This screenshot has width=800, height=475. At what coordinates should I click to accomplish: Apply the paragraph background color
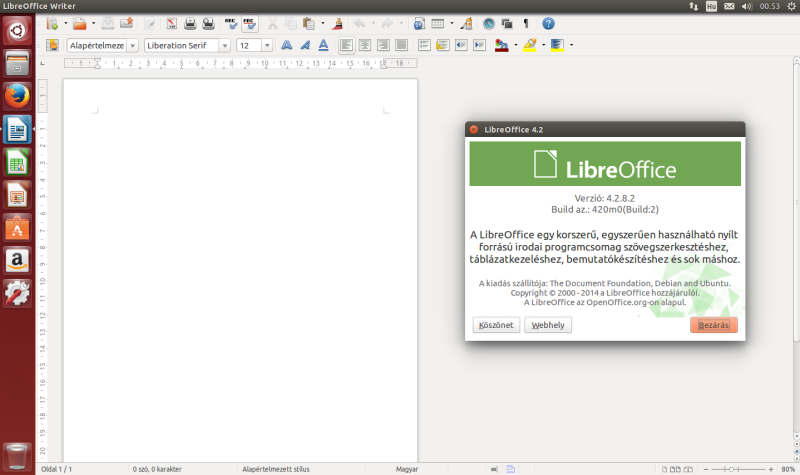pos(557,45)
